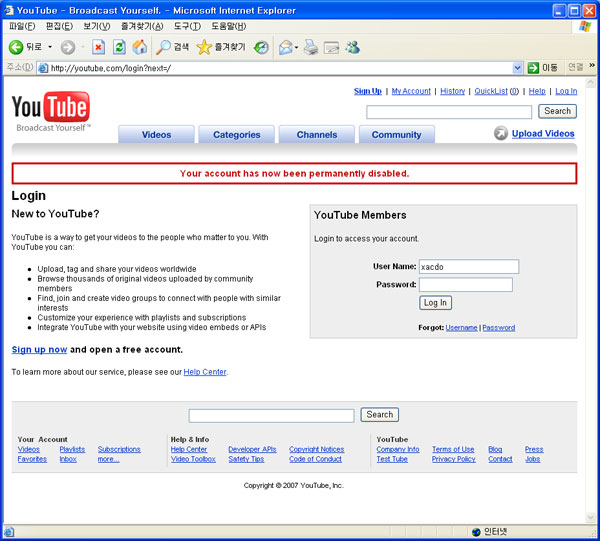The width and height of the screenshot is (600, 541).
Task: Click the top Search button
Action: (x=558, y=111)
